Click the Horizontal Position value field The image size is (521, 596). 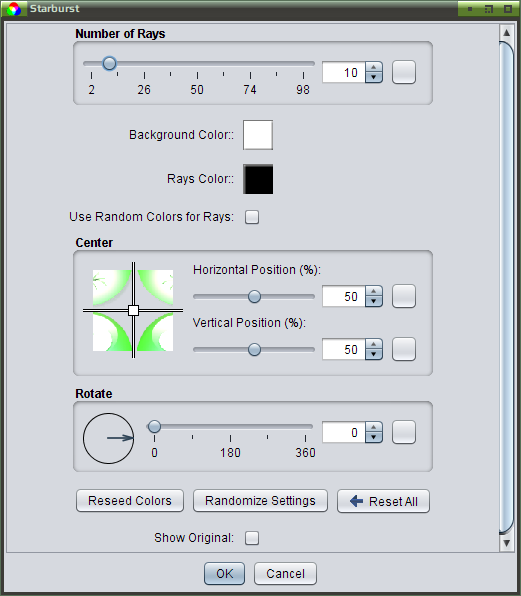pos(344,296)
